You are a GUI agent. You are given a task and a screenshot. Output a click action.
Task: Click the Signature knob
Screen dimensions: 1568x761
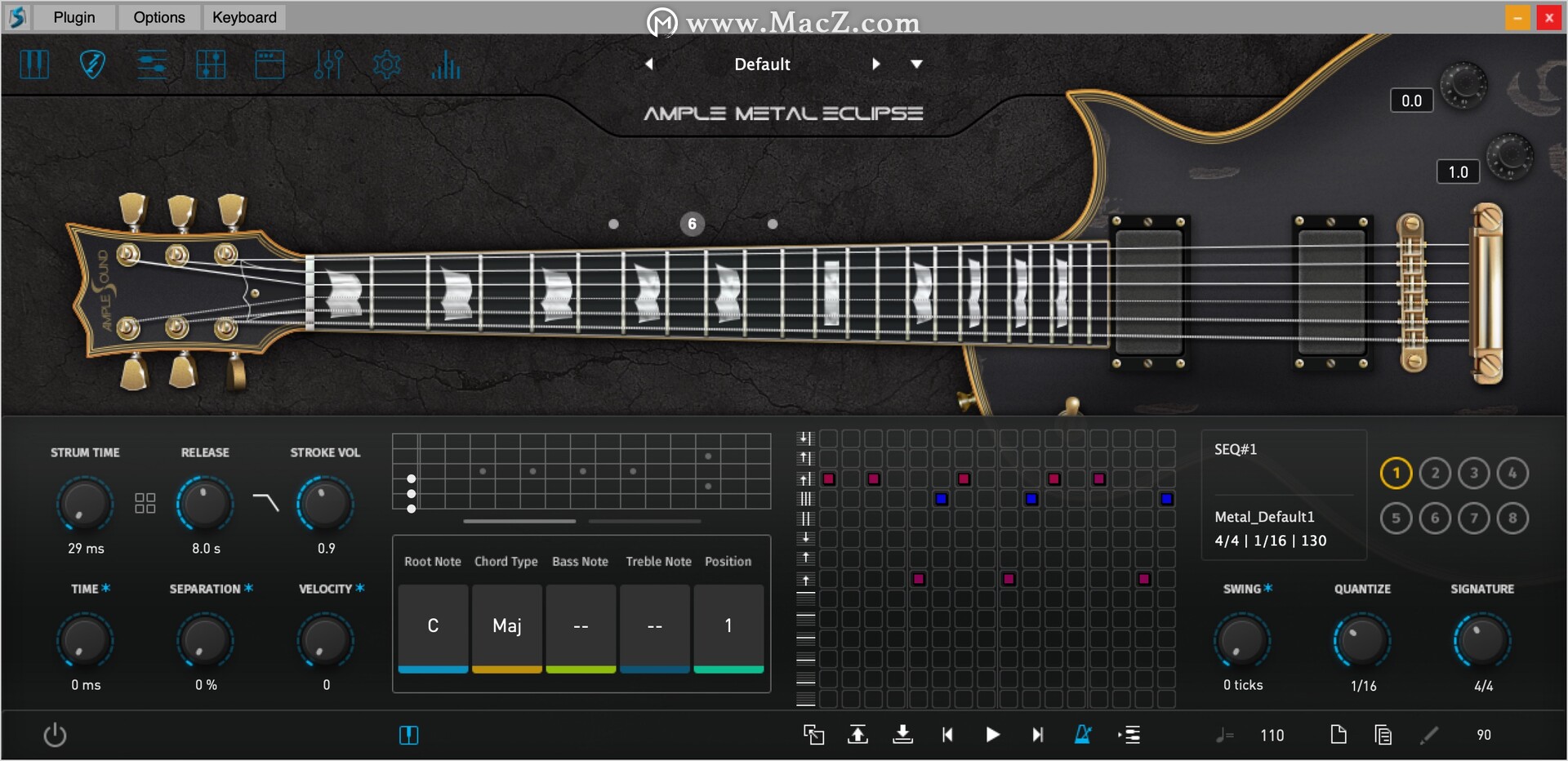pos(1482,641)
